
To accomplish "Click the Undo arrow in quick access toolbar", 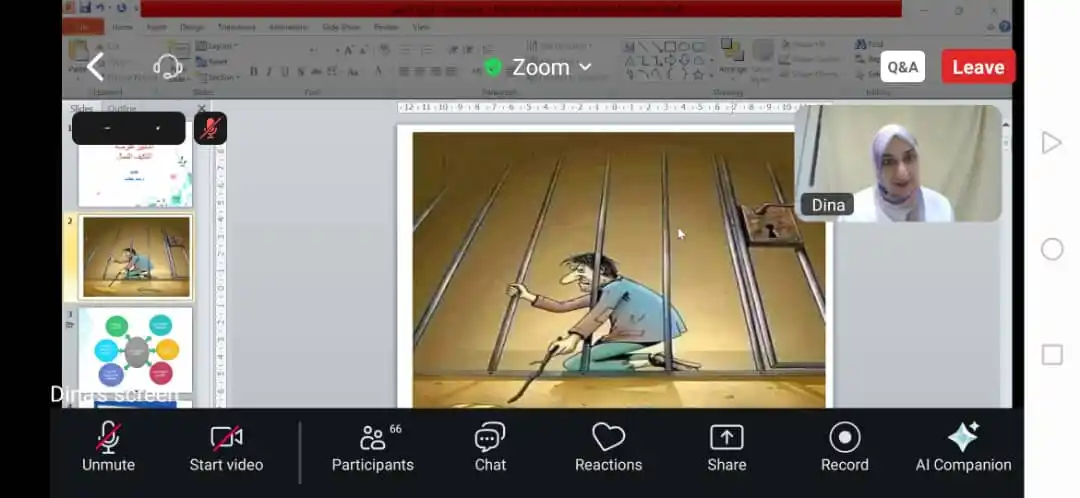I will (x=101, y=8).
